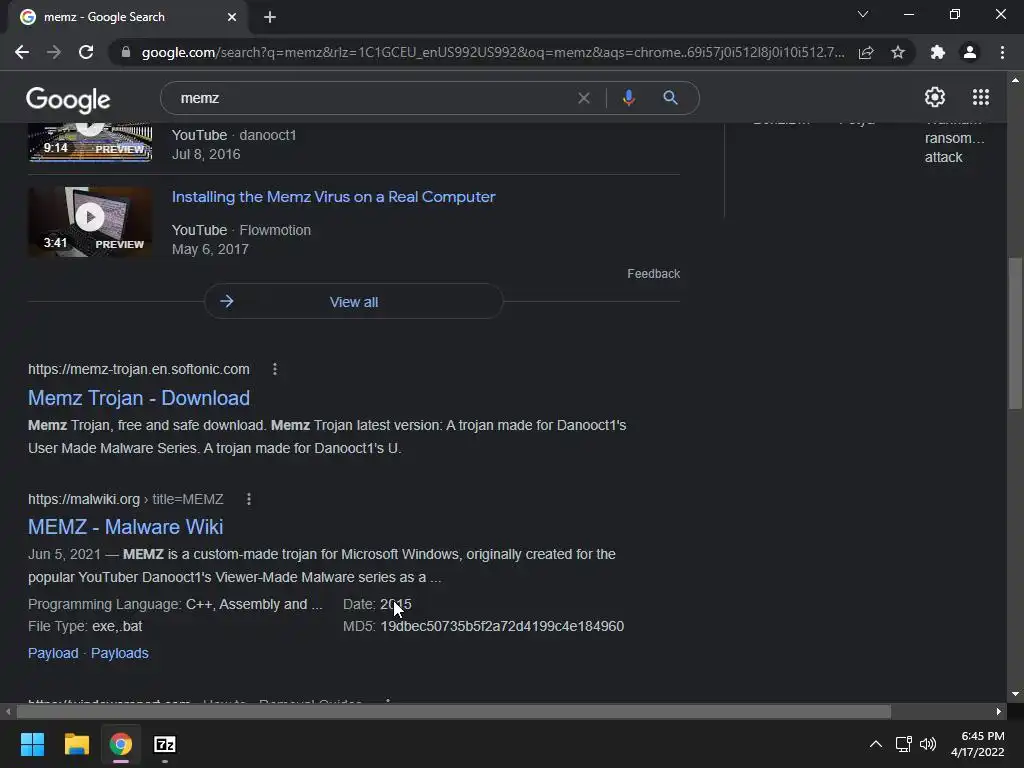
Task: Click the memz search input field
Action: (372, 98)
